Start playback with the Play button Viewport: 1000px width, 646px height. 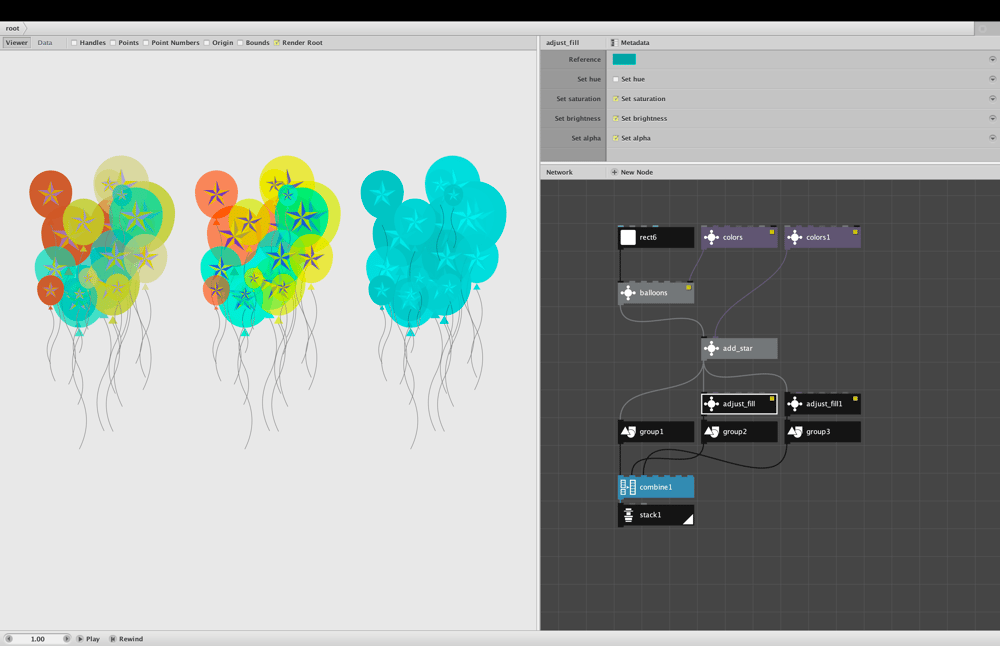click(88, 639)
